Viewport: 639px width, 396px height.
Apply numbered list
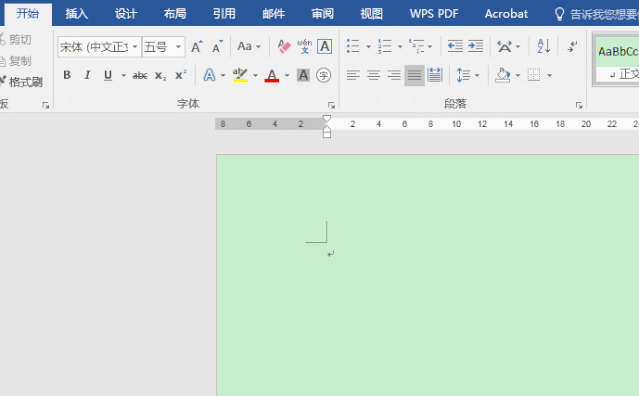384,46
